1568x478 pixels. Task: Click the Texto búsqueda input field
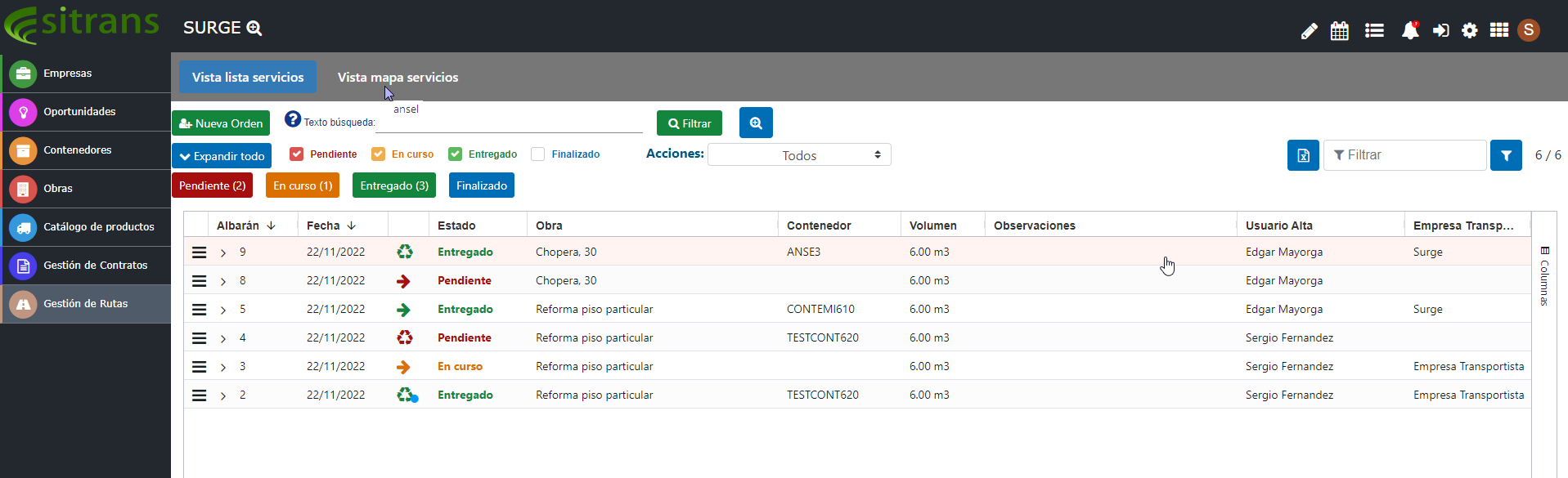pyautogui.click(x=509, y=123)
